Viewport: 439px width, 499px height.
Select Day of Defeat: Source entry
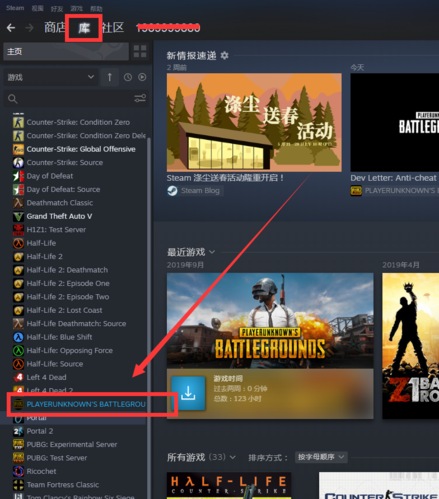(63, 189)
